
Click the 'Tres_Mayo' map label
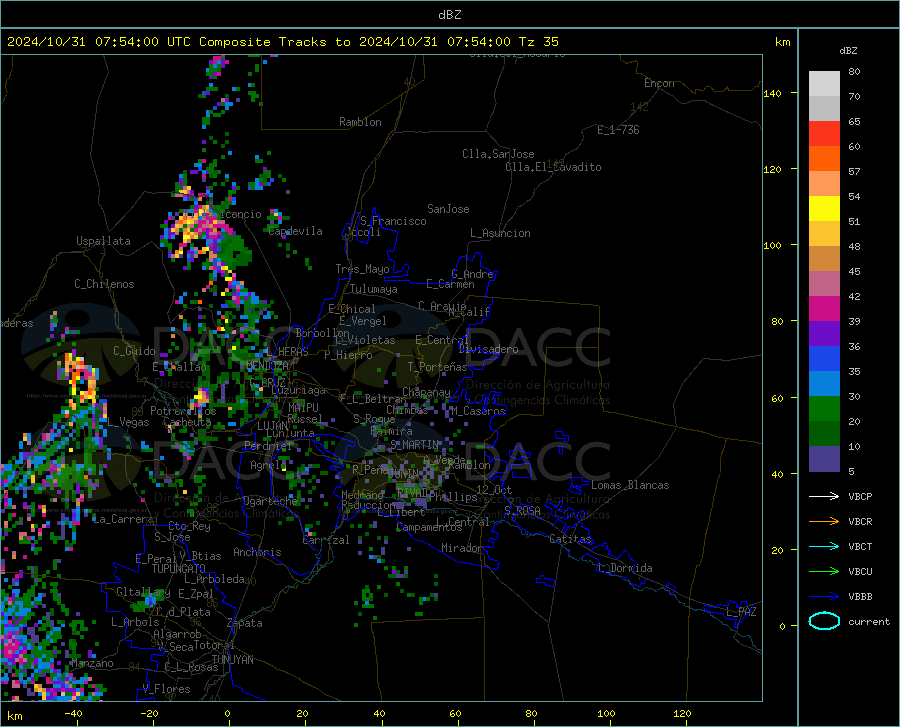362,269
